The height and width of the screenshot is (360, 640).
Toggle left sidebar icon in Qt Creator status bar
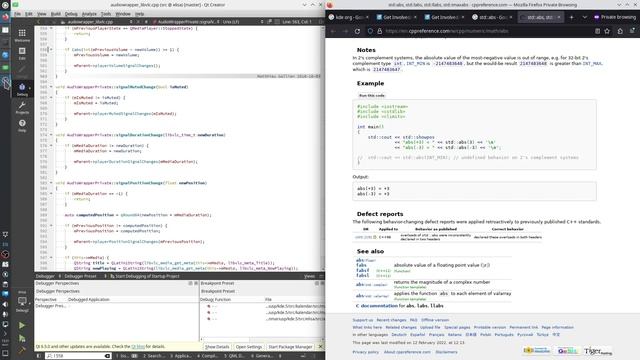click(39, 356)
